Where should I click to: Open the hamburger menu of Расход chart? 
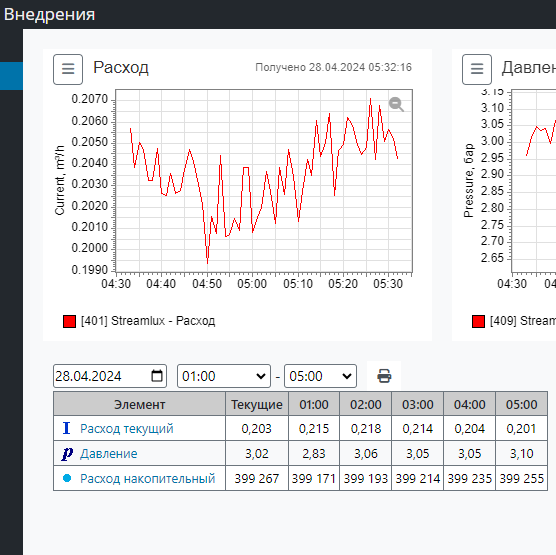click(68, 69)
